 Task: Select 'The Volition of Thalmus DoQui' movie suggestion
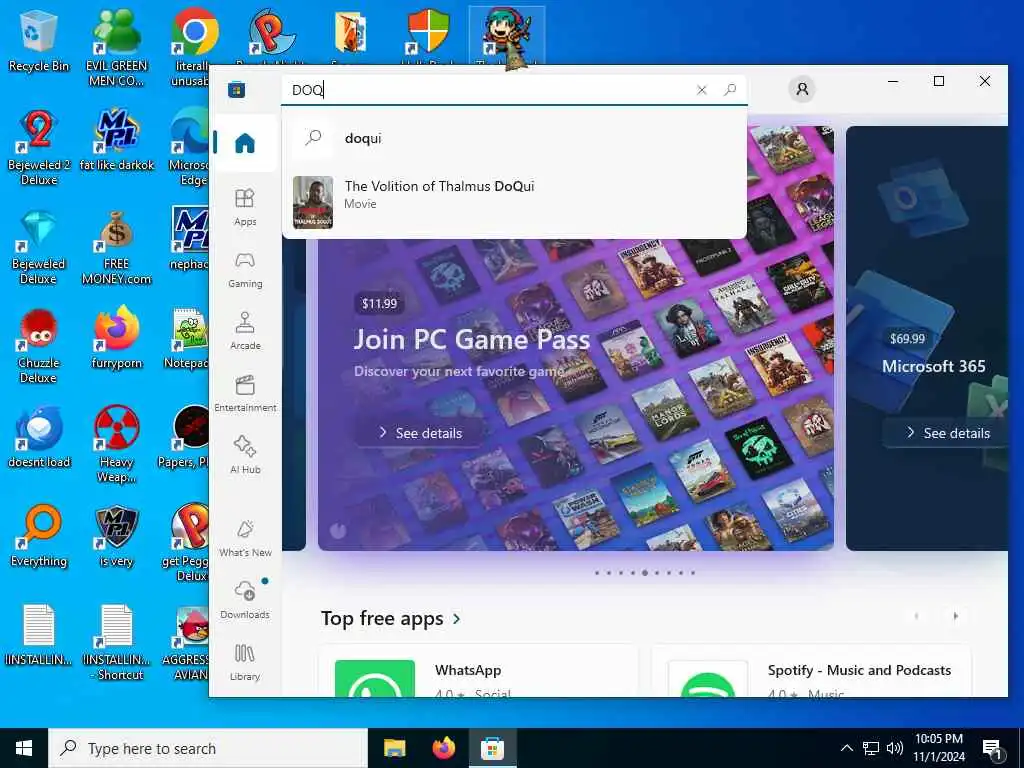515,202
